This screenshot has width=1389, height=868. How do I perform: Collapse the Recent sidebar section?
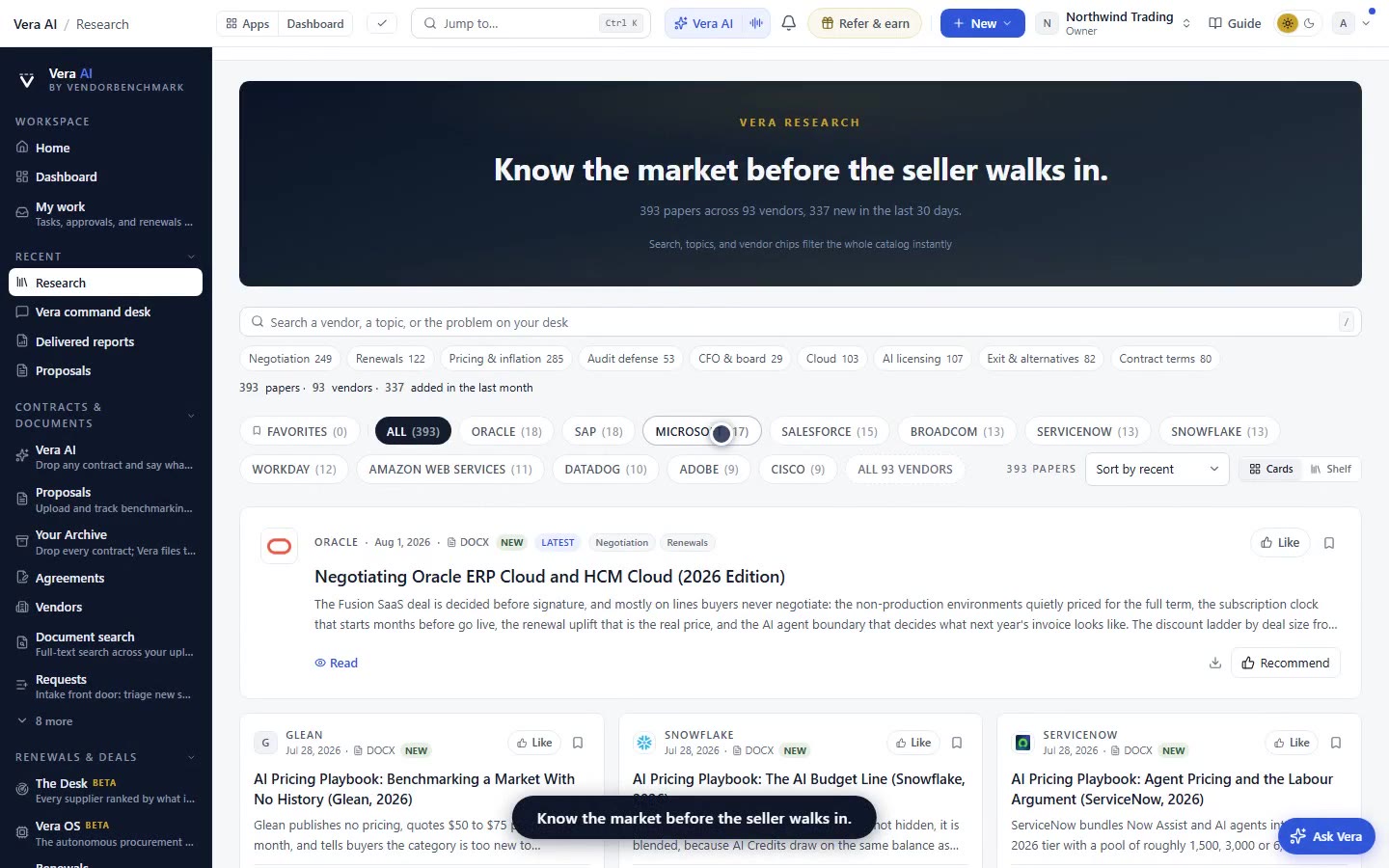(x=191, y=257)
